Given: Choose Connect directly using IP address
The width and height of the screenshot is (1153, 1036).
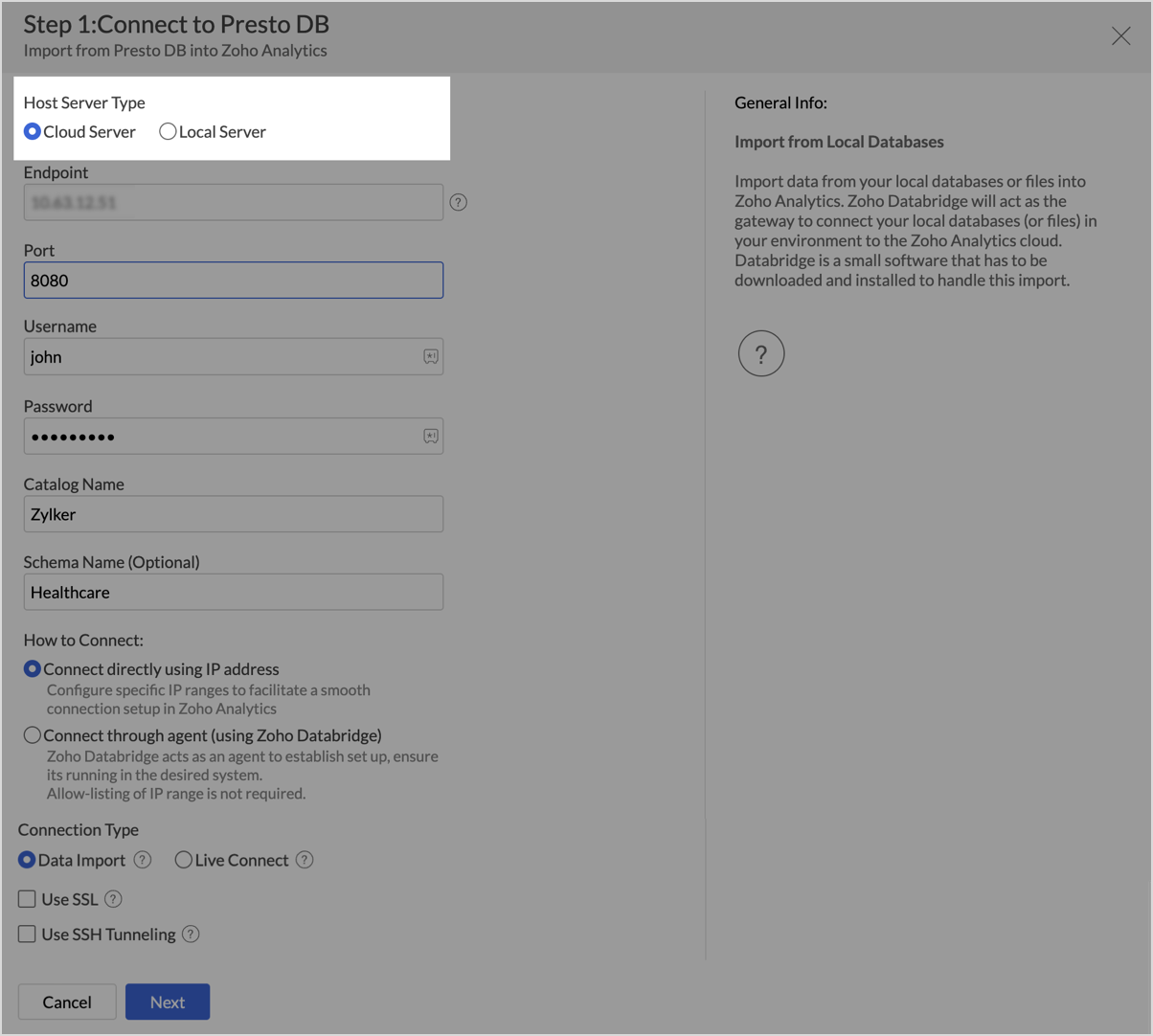Looking at the screenshot, I should coord(33,668).
